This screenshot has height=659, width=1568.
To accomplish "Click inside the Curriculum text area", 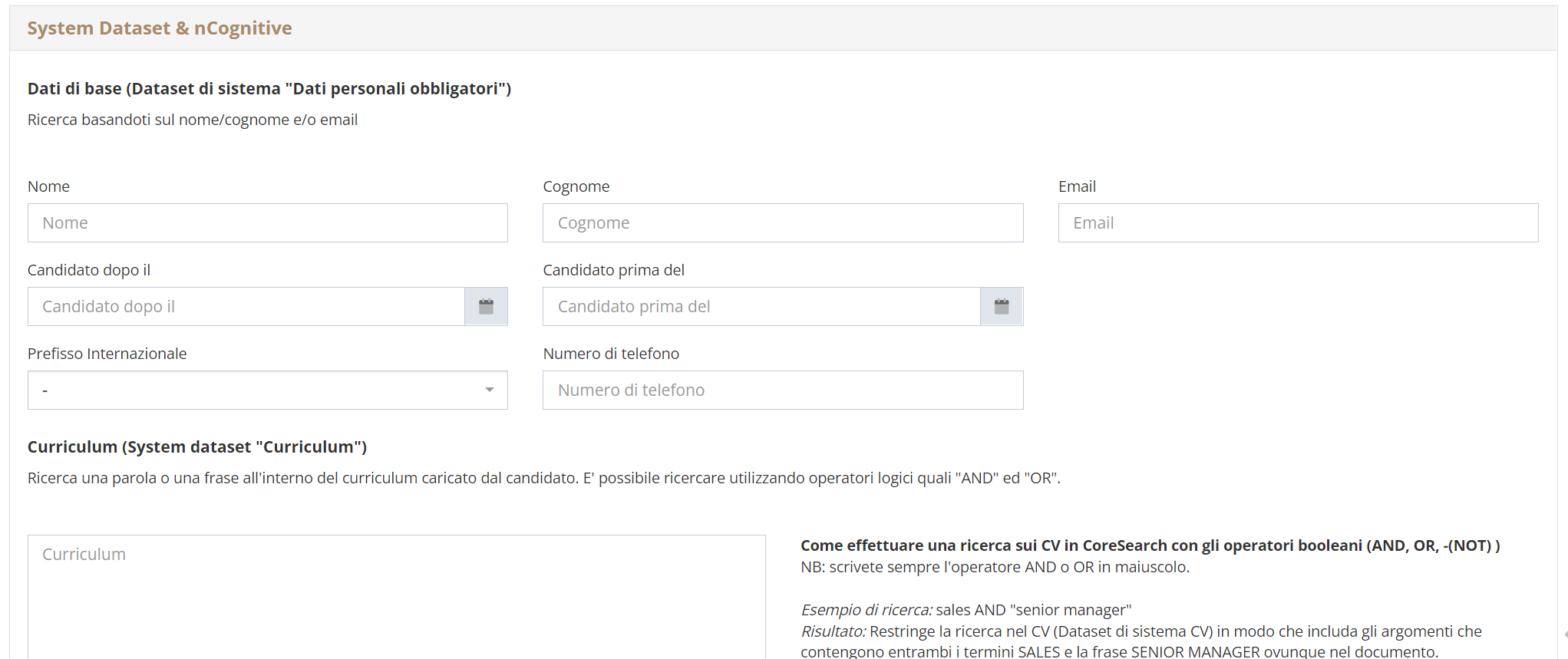I will point(397,597).
